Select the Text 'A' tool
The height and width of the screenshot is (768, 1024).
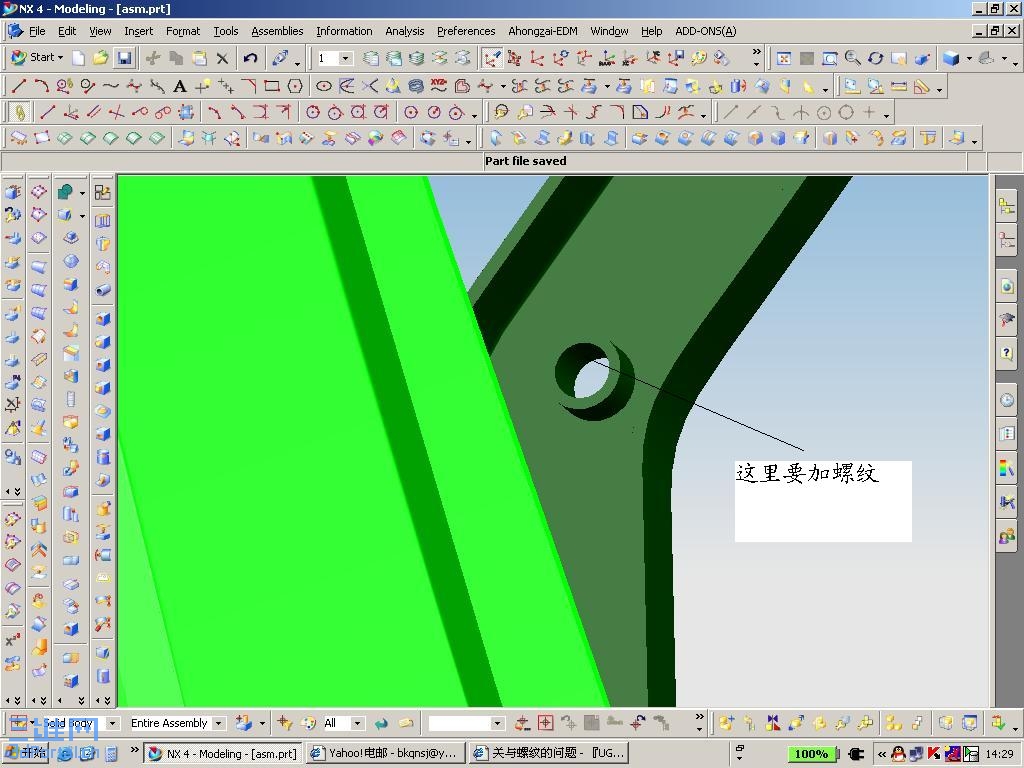[180, 86]
